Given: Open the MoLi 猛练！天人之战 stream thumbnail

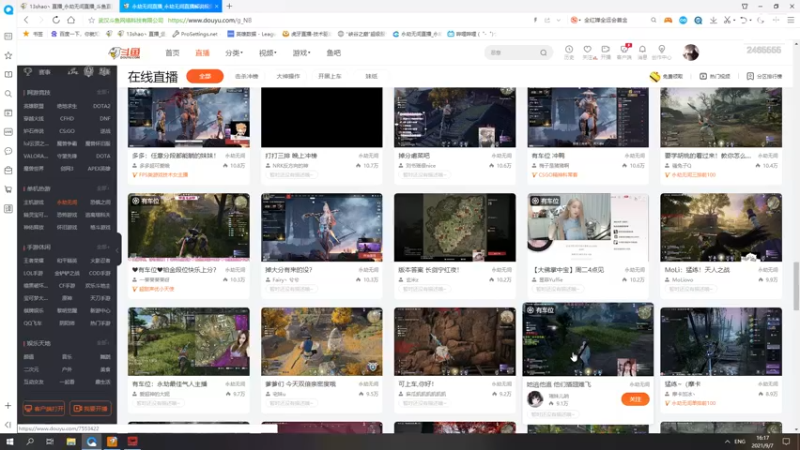Looking at the screenshot, I should [721, 227].
